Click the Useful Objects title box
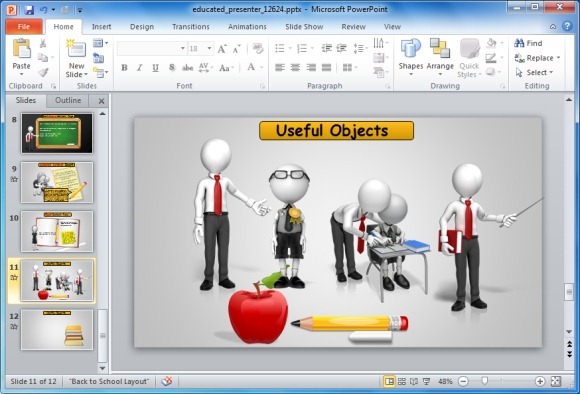 click(x=336, y=131)
